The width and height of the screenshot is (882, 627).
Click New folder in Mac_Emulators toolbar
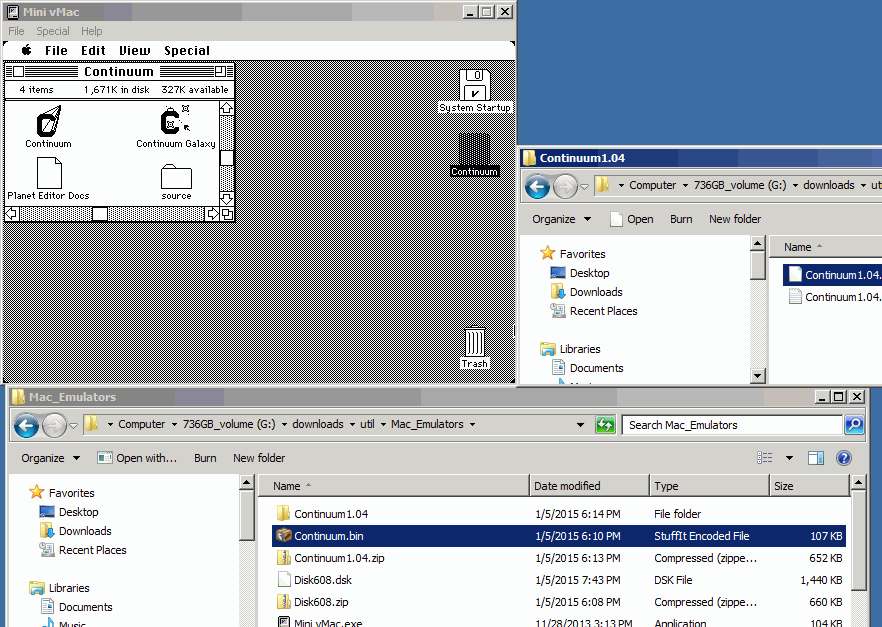coord(259,458)
